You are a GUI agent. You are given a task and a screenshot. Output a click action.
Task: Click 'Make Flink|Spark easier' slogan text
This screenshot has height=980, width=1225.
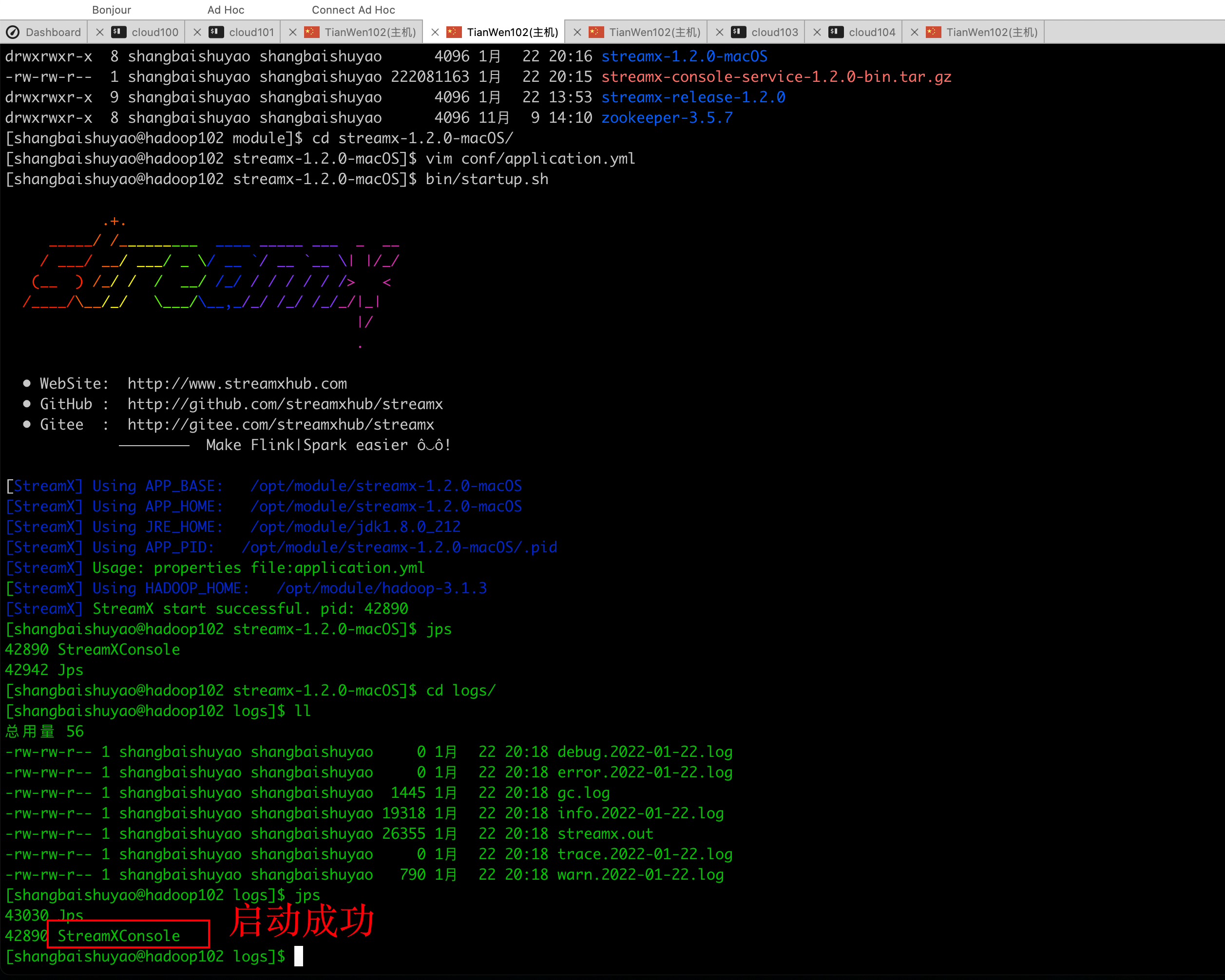tap(307, 445)
